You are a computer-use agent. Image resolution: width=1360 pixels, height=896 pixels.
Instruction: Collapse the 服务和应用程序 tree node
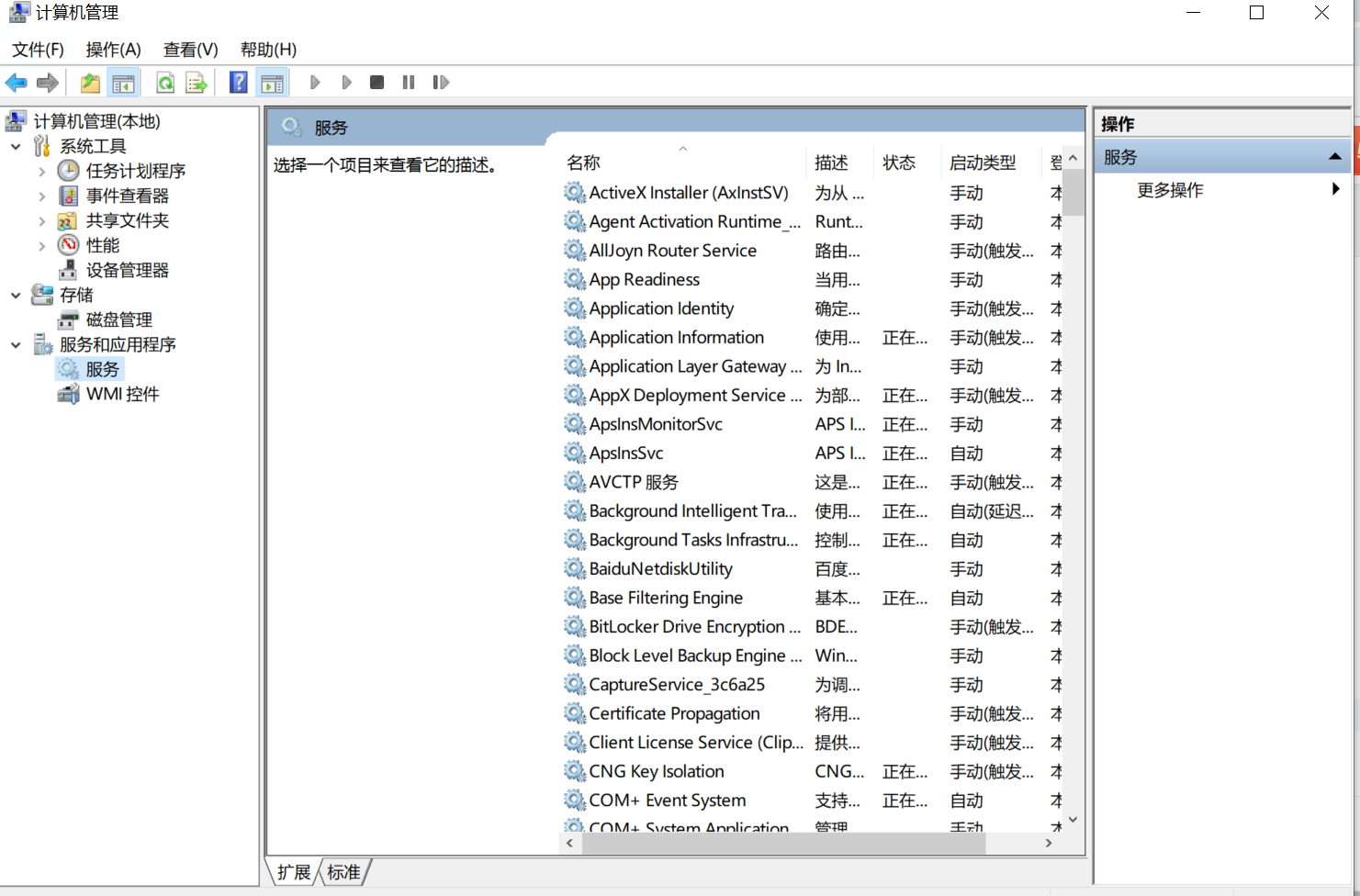pos(16,345)
